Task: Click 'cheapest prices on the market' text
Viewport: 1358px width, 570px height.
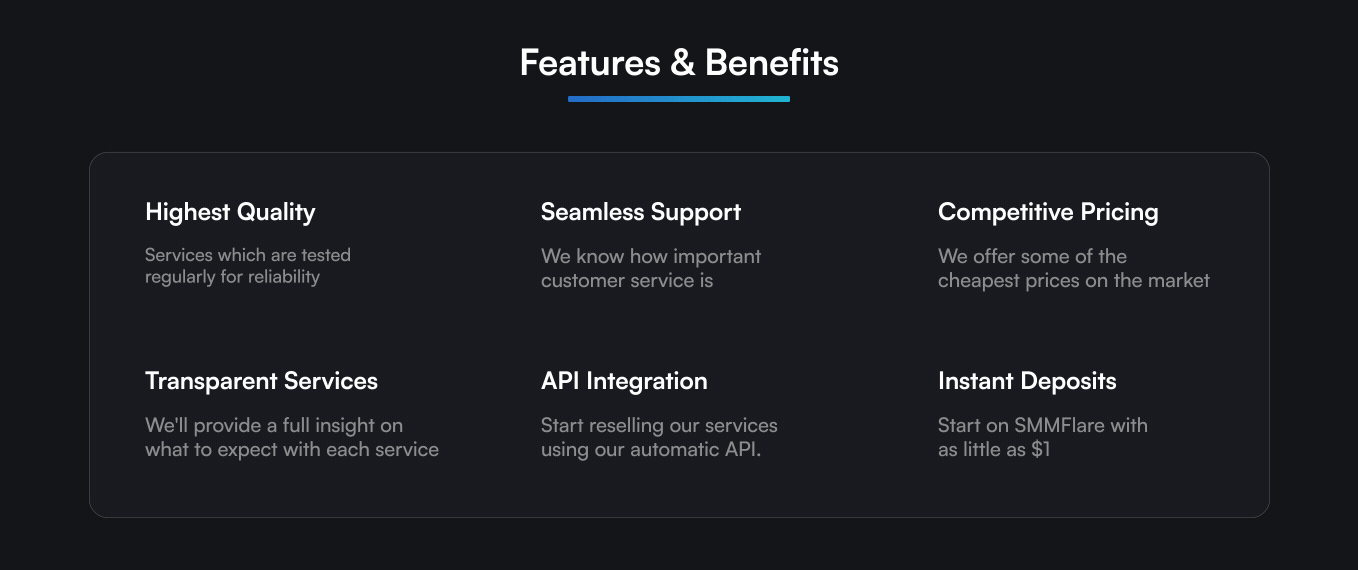Action: [x=1073, y=281]
